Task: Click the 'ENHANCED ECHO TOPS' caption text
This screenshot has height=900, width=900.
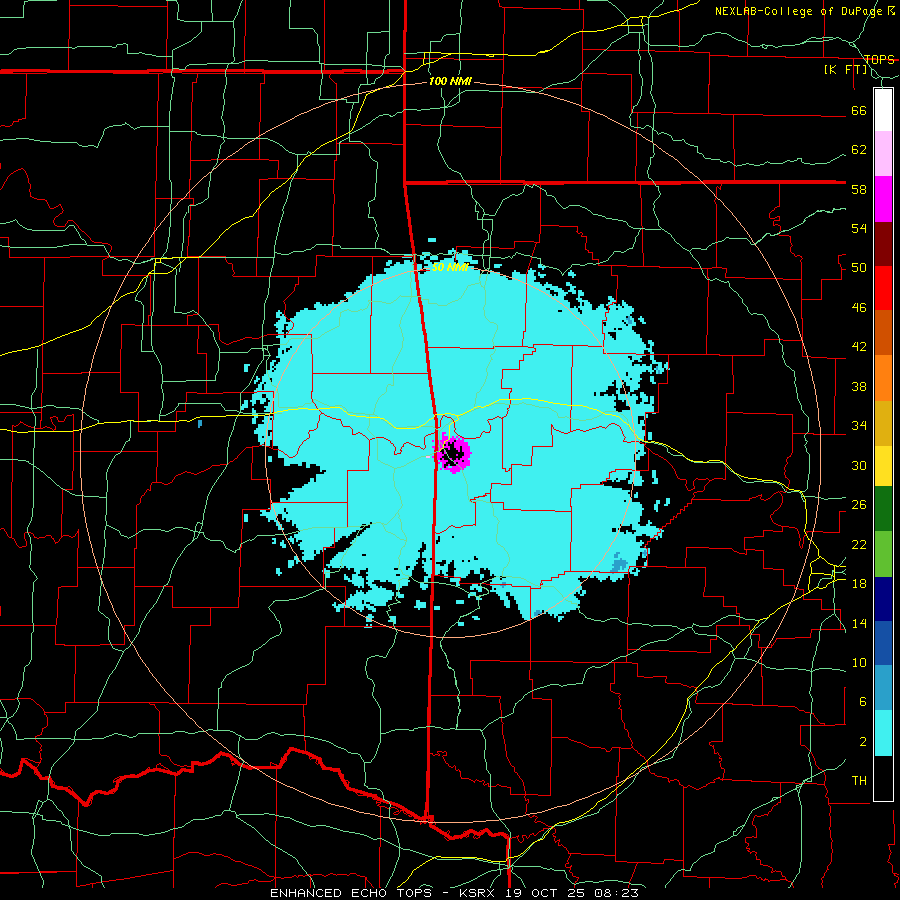Action: (356, 893)
